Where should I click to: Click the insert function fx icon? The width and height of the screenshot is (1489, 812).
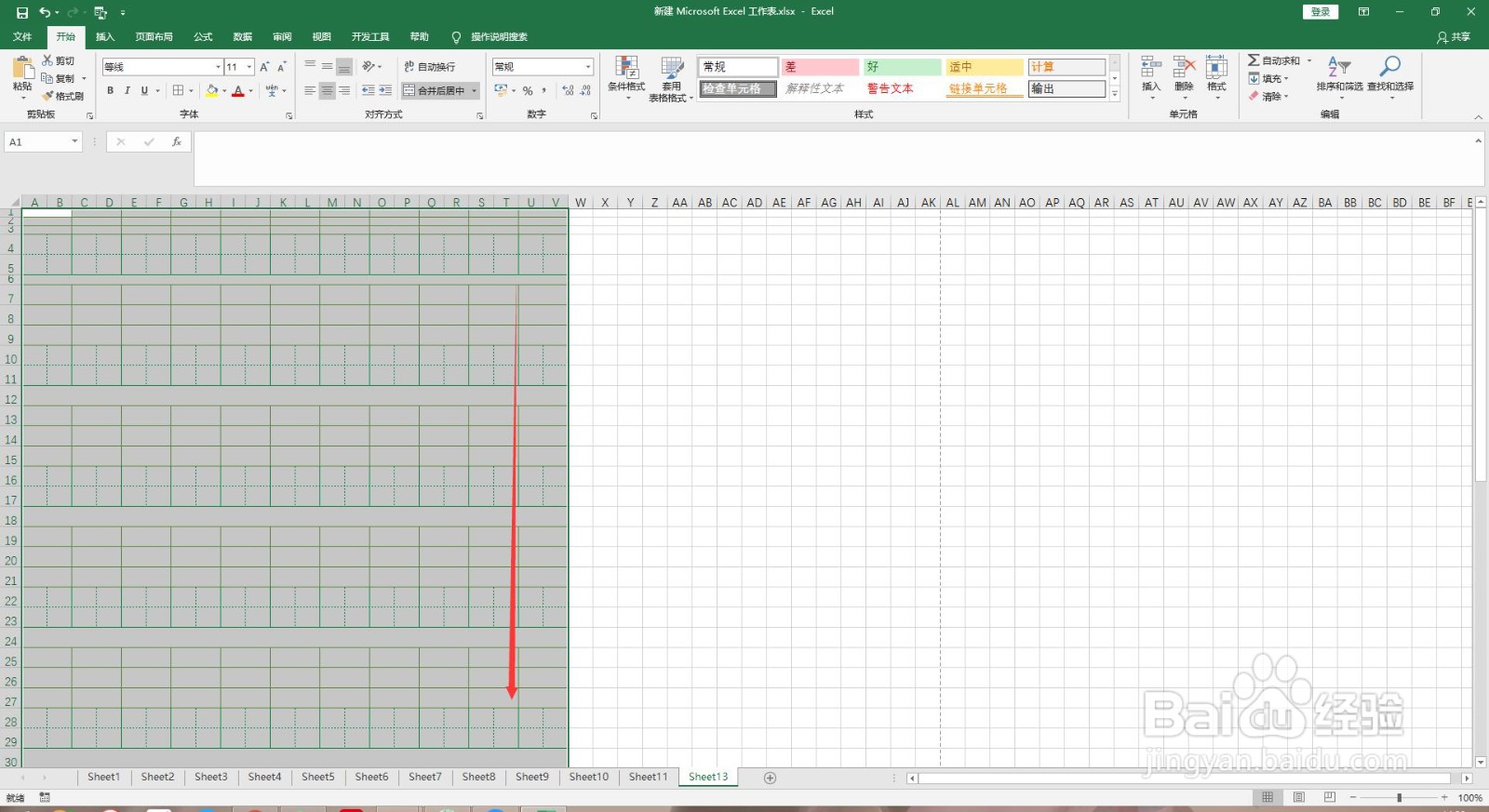(177, 142)
